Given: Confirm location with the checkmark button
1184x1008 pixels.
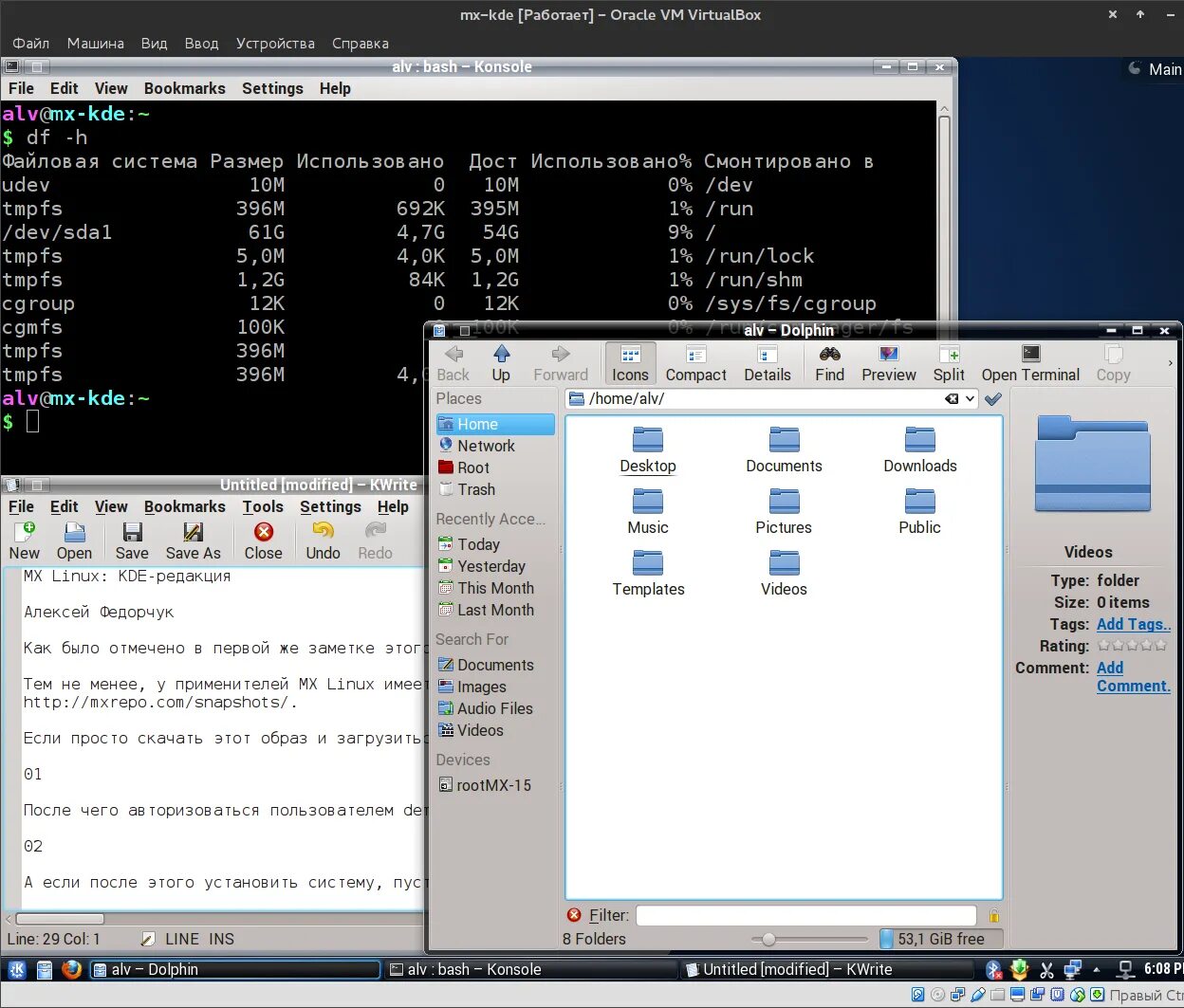Looking at the screenshot, I should pyautogui.click(x=992, y=399).
